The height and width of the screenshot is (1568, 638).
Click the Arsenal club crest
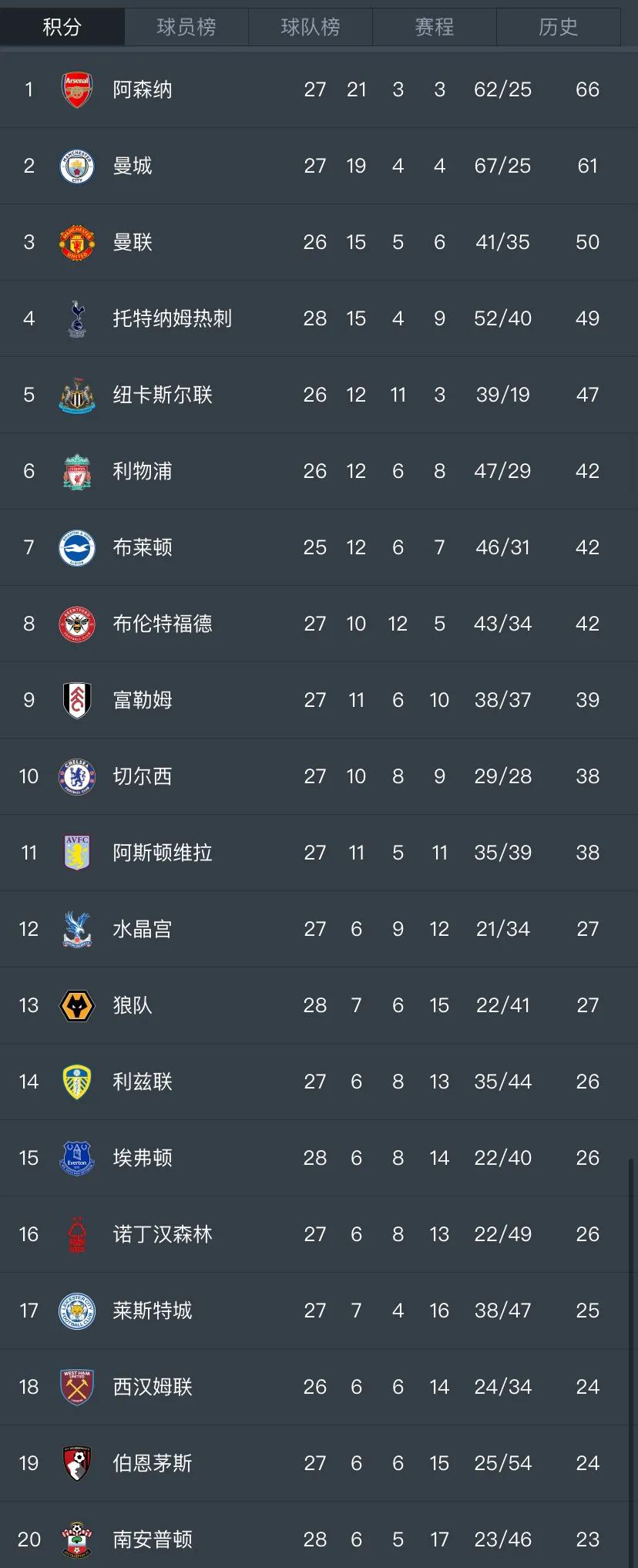tap(77, 89)
